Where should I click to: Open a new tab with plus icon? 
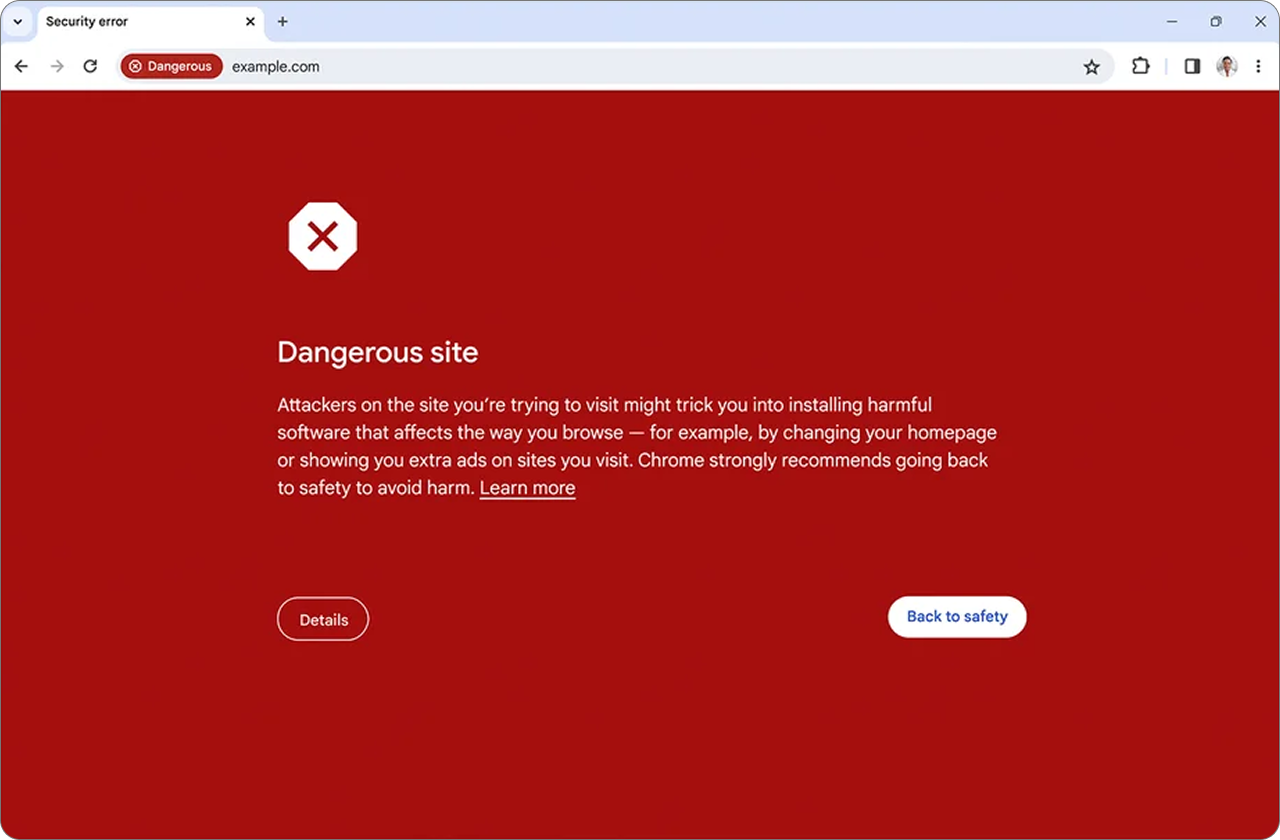(283, 21)
